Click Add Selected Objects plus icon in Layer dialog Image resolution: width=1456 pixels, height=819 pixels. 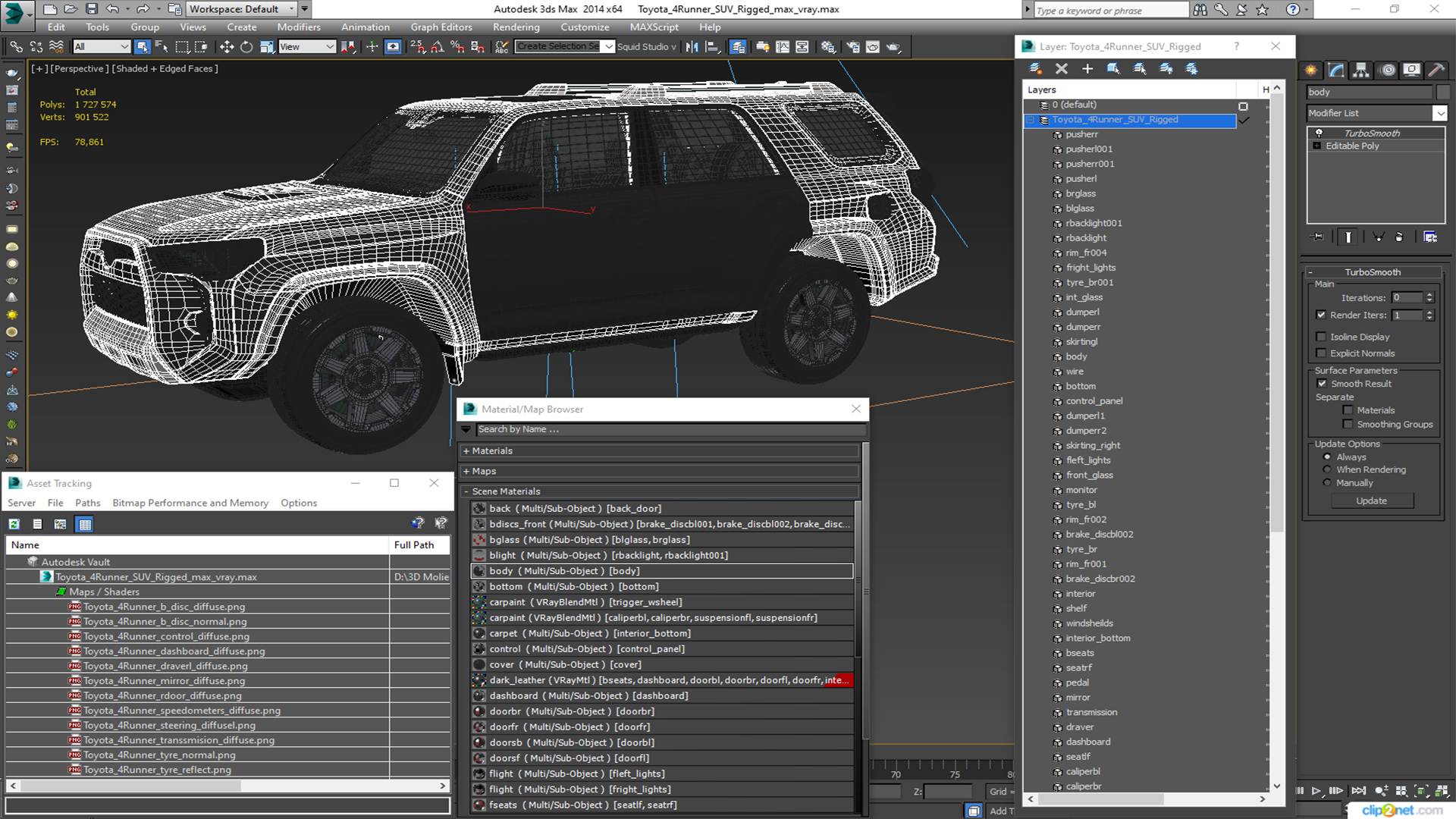(1087, 69)
